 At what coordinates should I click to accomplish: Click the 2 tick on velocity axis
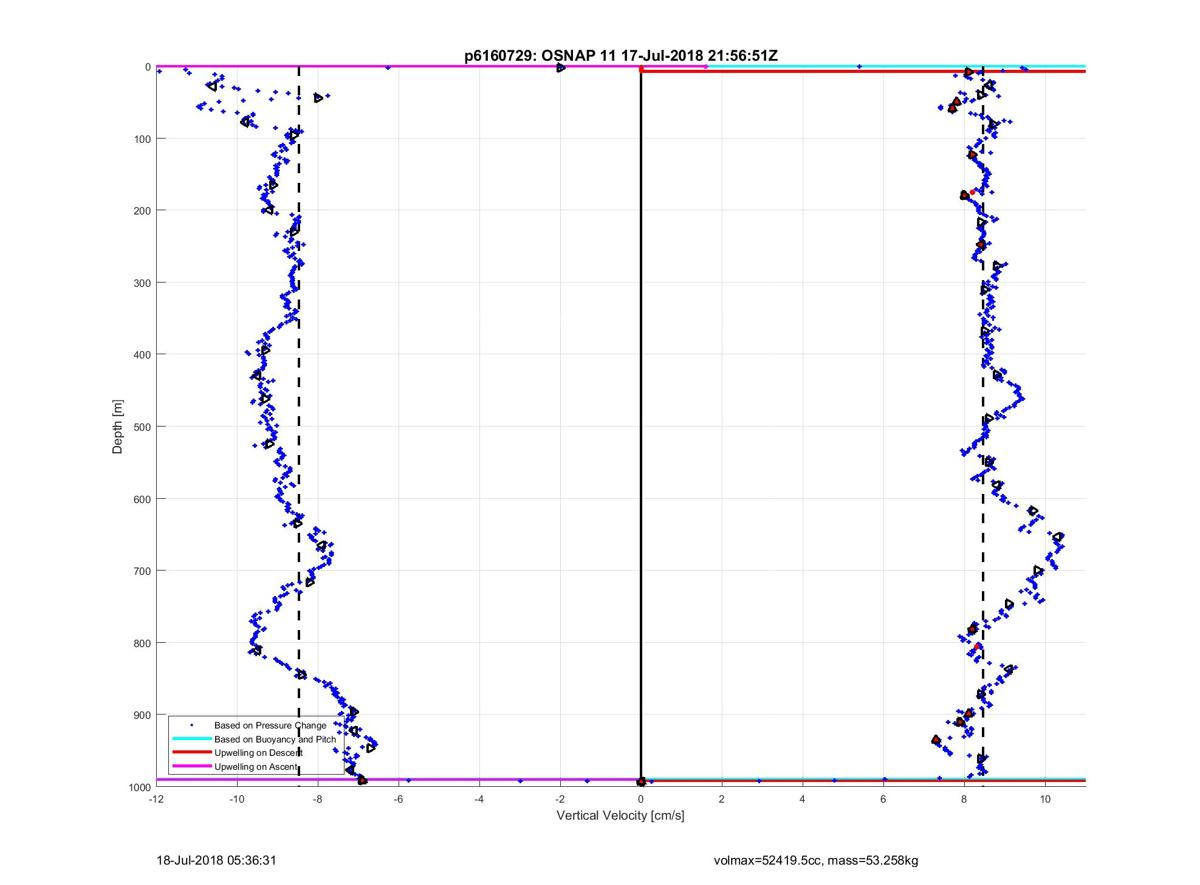(x=722, y=799)
